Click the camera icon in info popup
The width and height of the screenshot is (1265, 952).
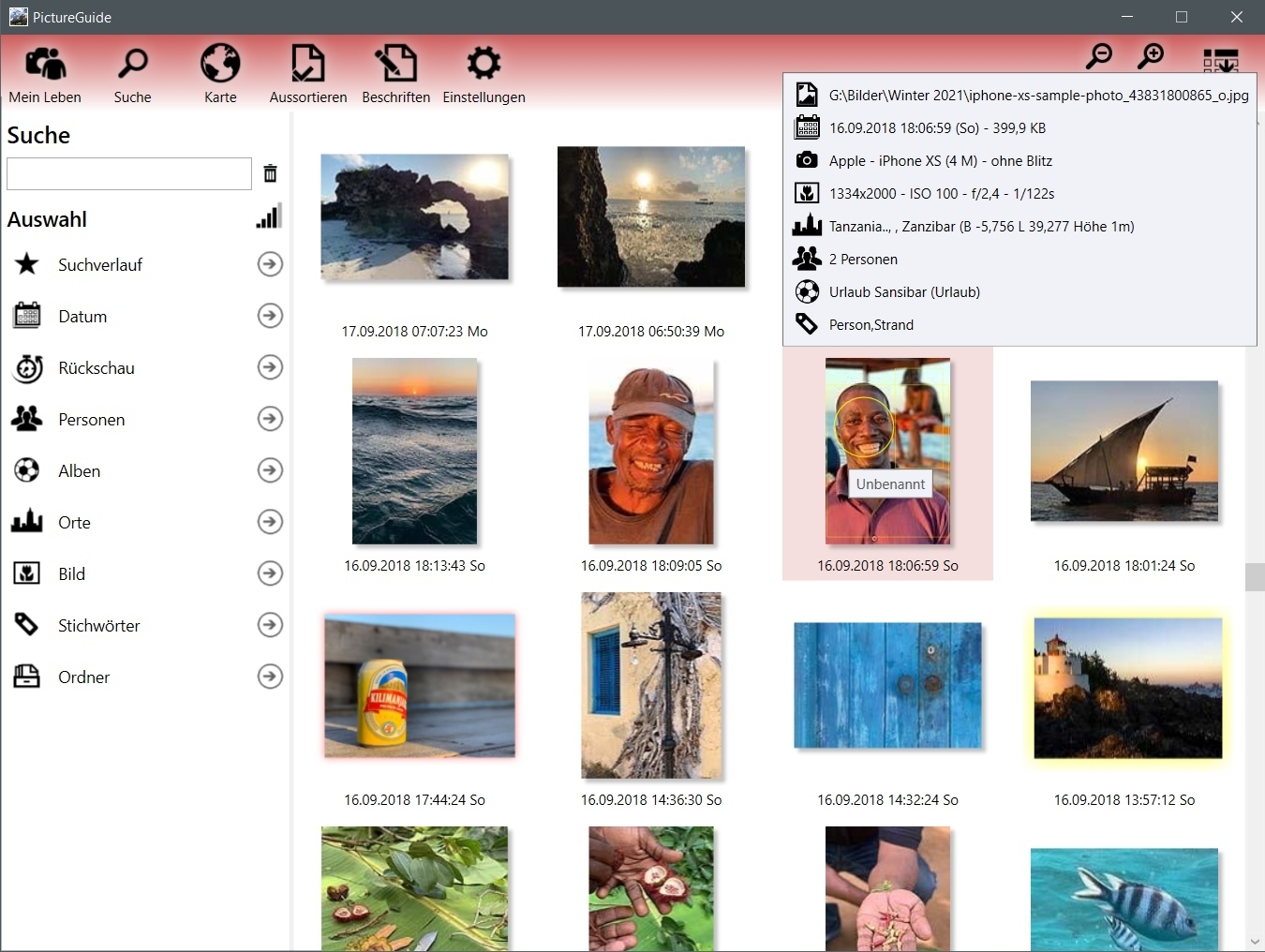(807, 160)
